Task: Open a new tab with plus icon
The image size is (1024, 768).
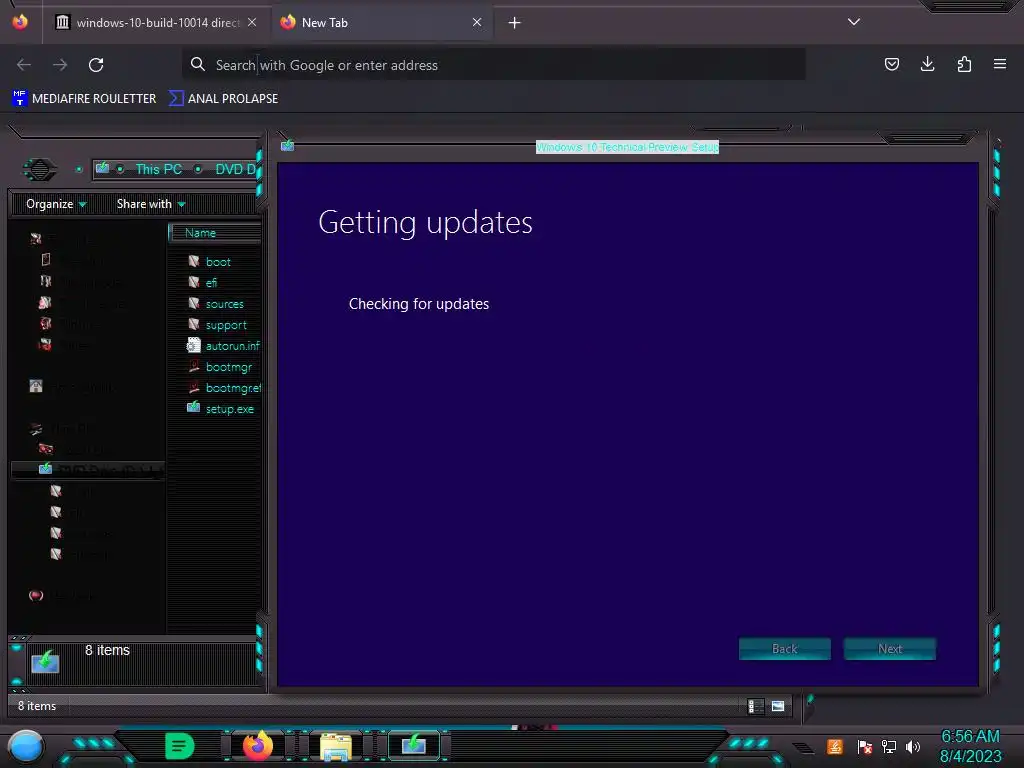Action: pos(515,23)
